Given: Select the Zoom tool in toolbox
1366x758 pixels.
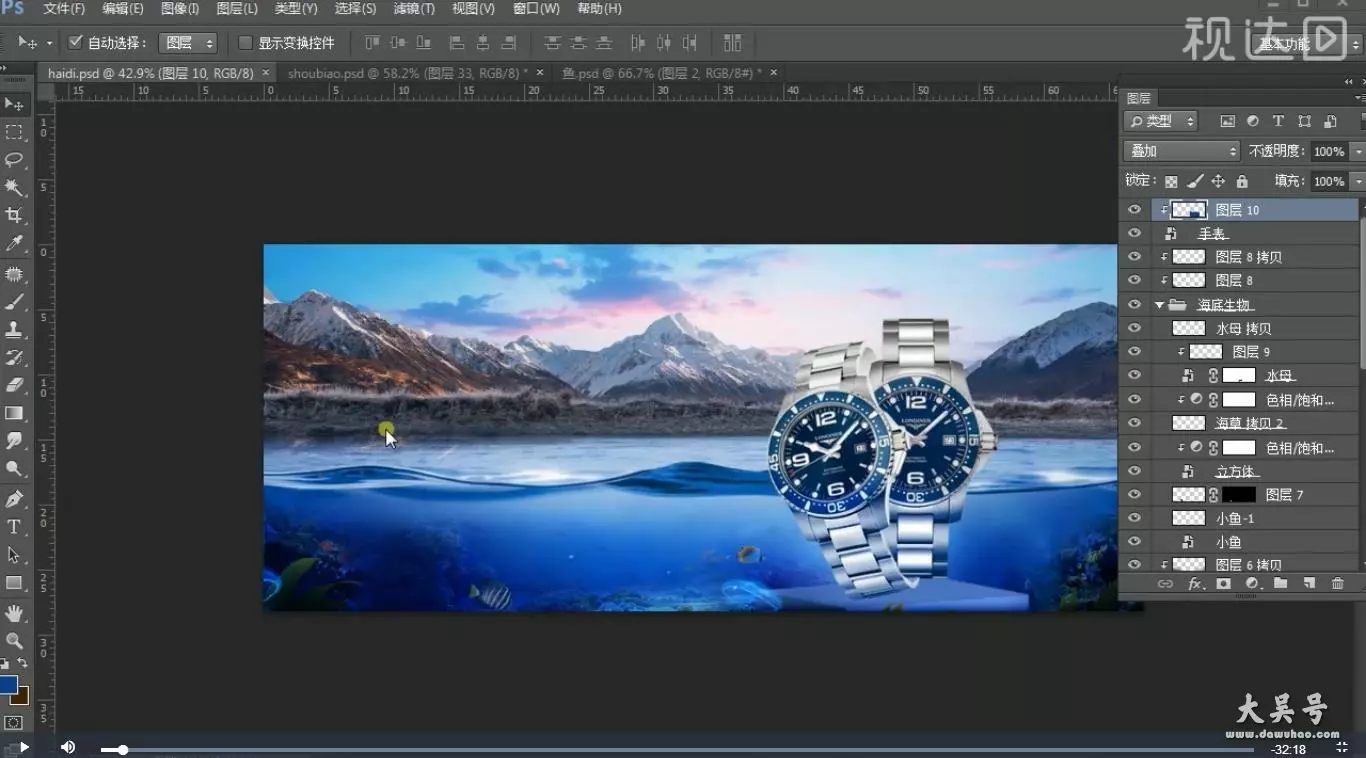Looking at the screenshot, I should pyautogui.click(x=14, y=641).
